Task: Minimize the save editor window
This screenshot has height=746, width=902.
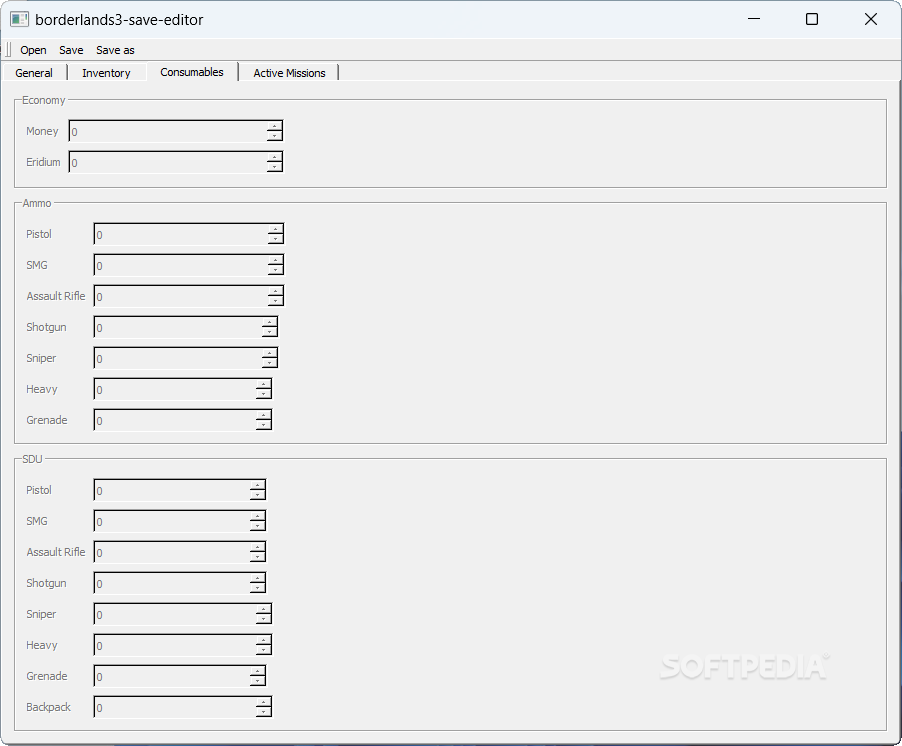Action: [754, 20]
